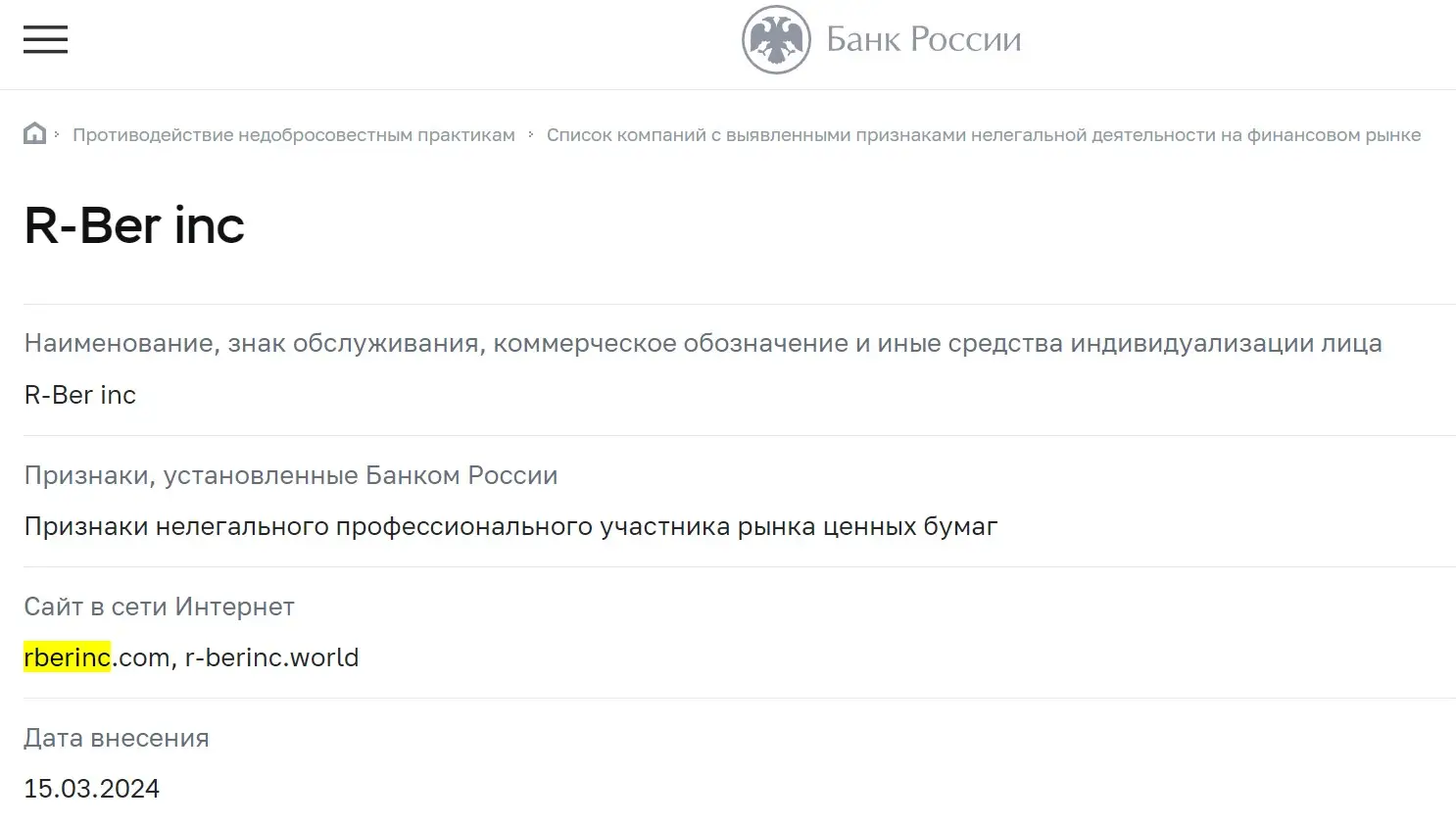Select the circled double-headed eagle logo image
Image resolution: width=1456 pixels, height=826 pixels.
click(x=776, y=39)
